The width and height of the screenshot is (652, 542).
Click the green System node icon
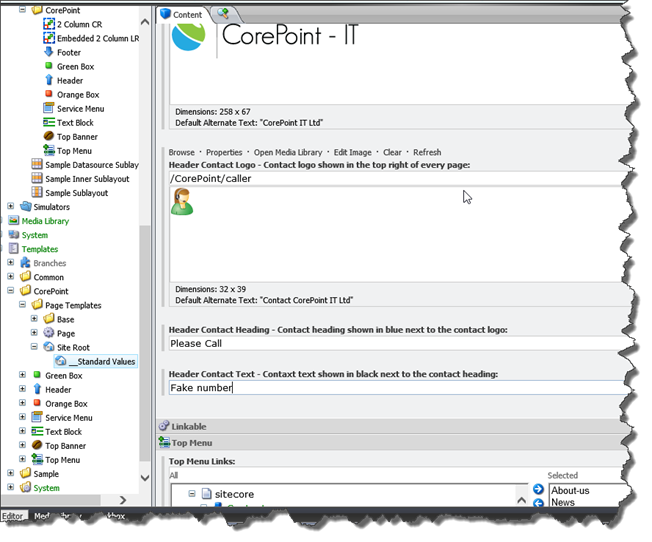click(14, 235)
